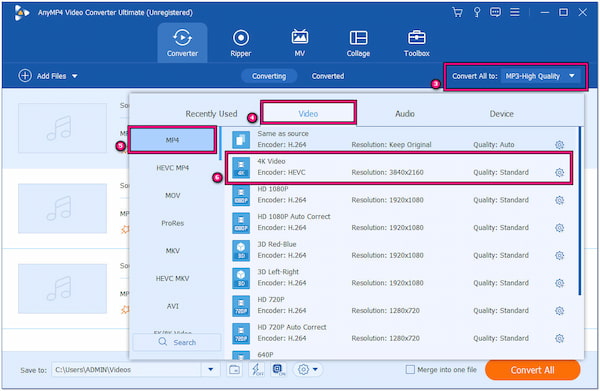Open the Ripper module
The image size is (600, 391).
click(x=241, y=43)
